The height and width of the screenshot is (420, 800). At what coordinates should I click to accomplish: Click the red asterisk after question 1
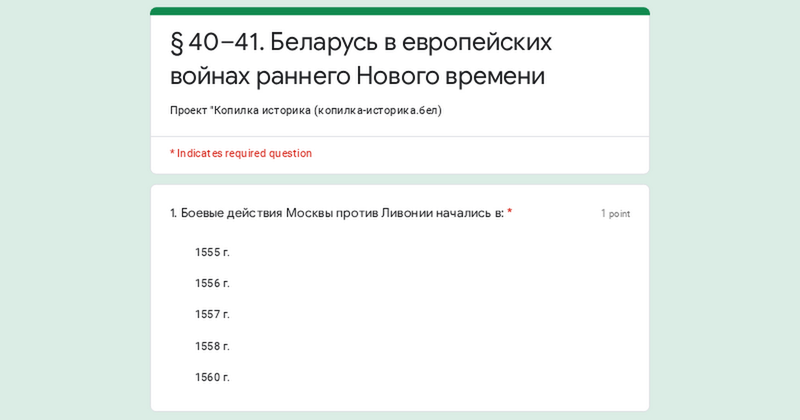[510, 212]
